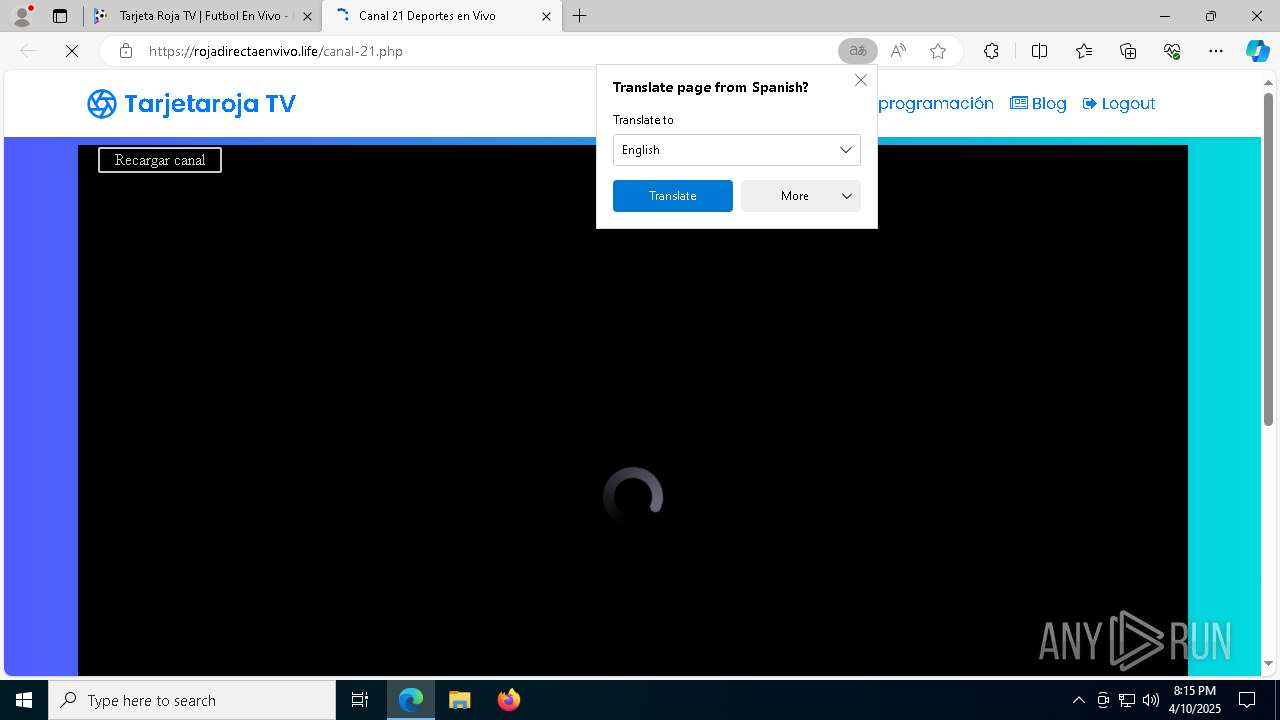The width and height of the screenshot is (1280, 720).
Task: Close the translate popup
Action: [x=861, y=80]
